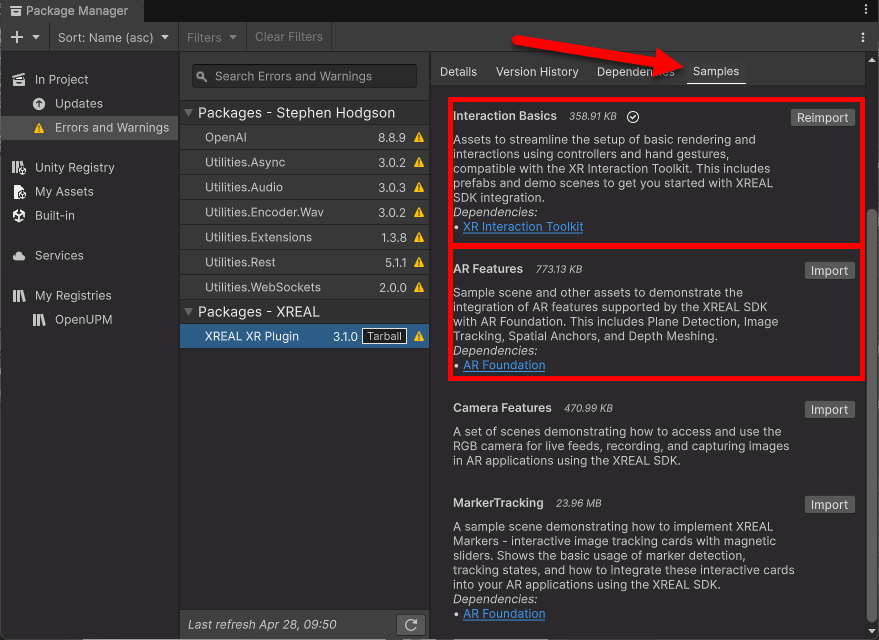Switch to the Dependencies tab
Screen dimensions: 879x640
(635, 72)
